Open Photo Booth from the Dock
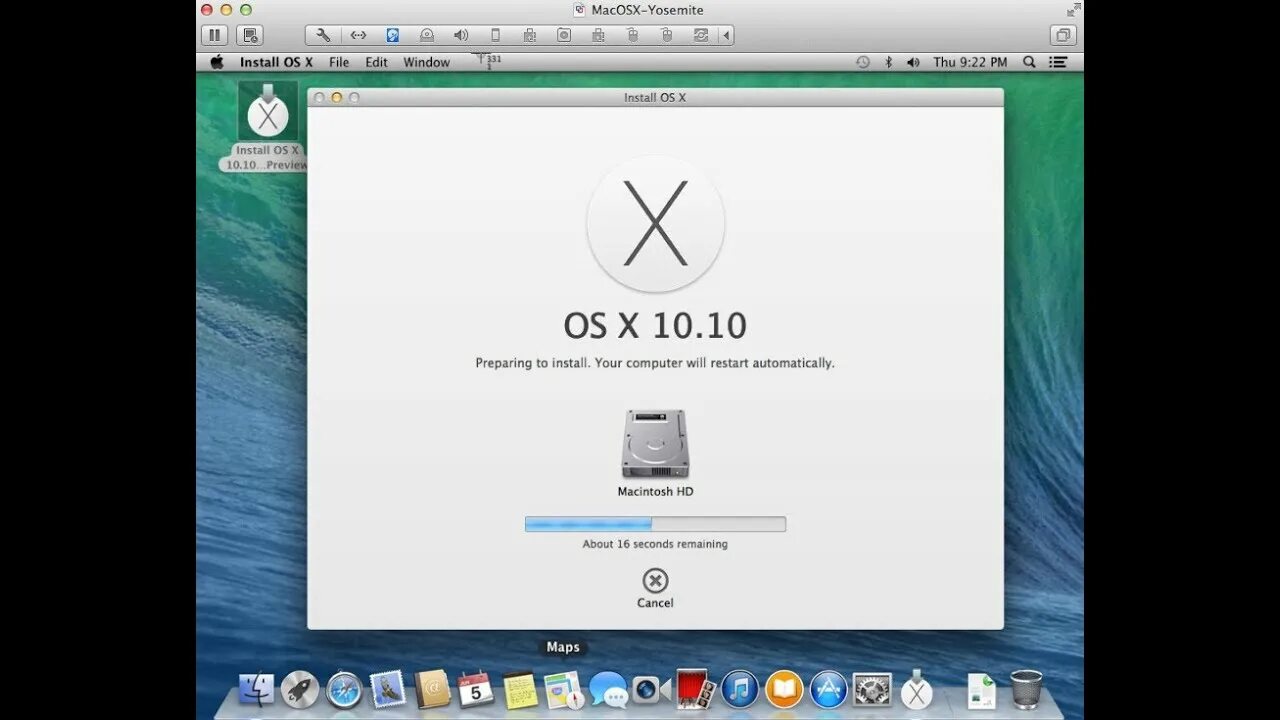Image resolution: width=1280 pixels, height=720 pixels. [695, 689]
